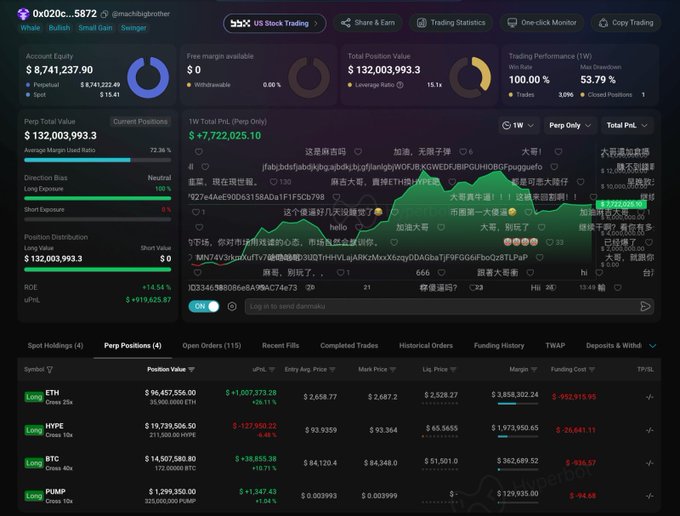Click the green $7,722,025.10 chart price label
Image resolution: width=680 pixels, height=516 pixels.
[621, 204]
